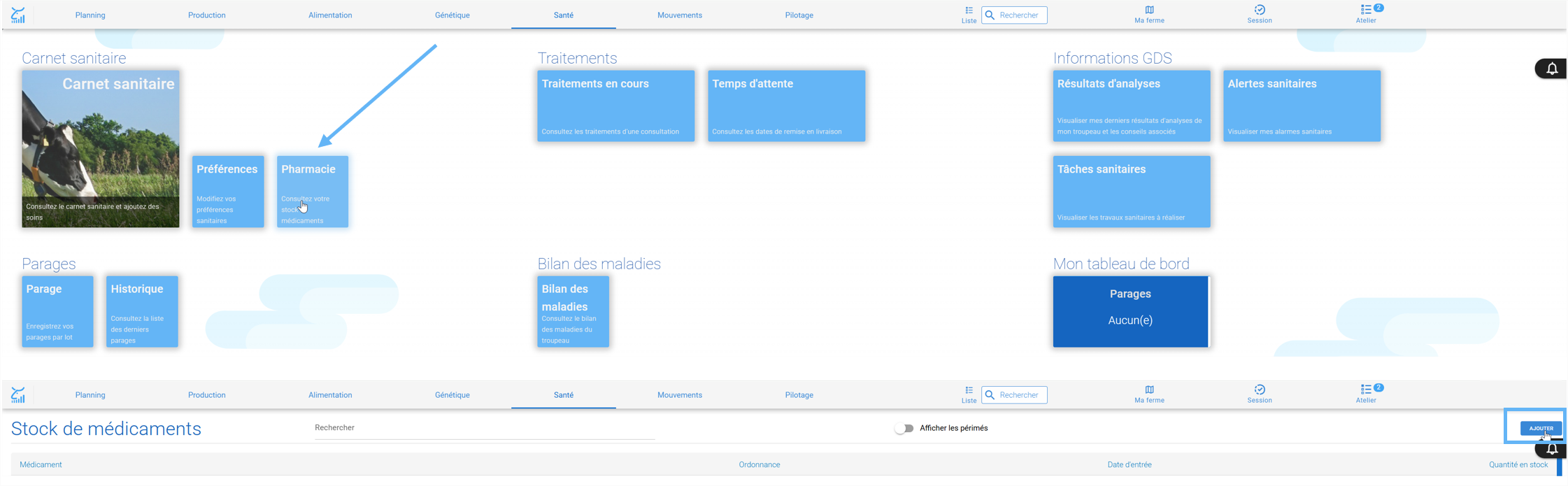Screen dimensions: 1568x486
Task: Click the Parages Aucun(e) dashboard card
Action: [x=1131, y=311]
